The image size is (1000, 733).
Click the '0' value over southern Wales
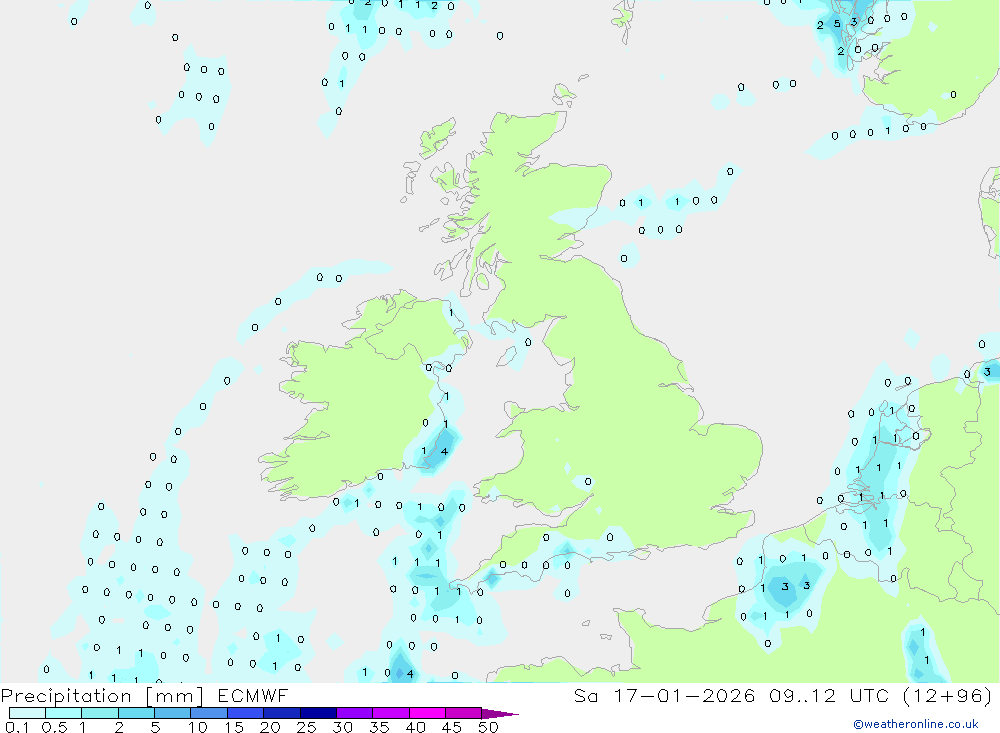pos(588,482)
